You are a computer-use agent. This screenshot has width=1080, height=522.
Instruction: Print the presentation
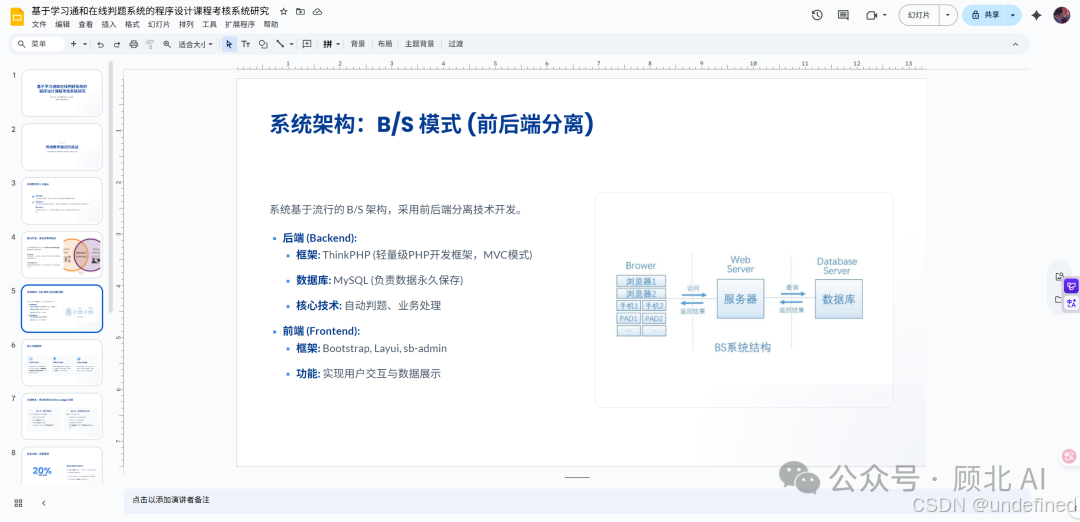point(134,44)
